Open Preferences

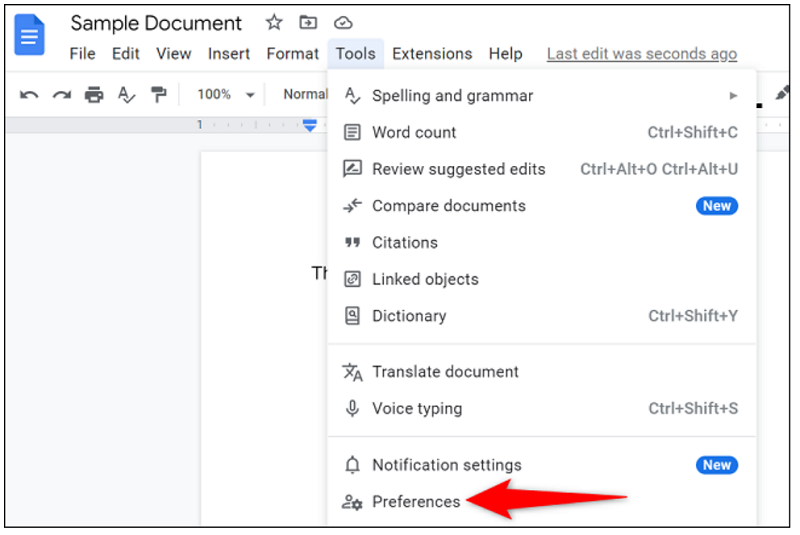click(x=541, y=502)
